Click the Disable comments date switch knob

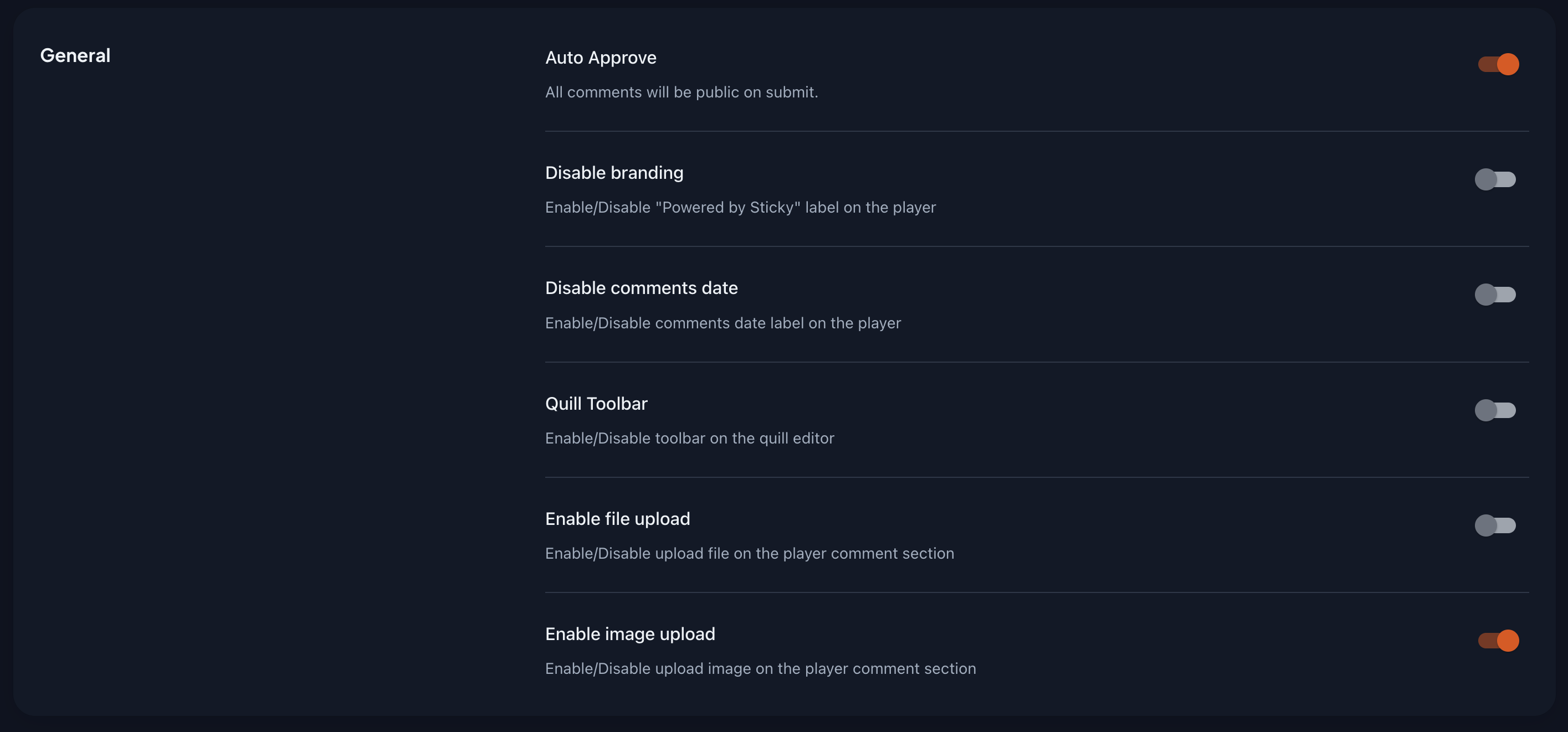1487,294
